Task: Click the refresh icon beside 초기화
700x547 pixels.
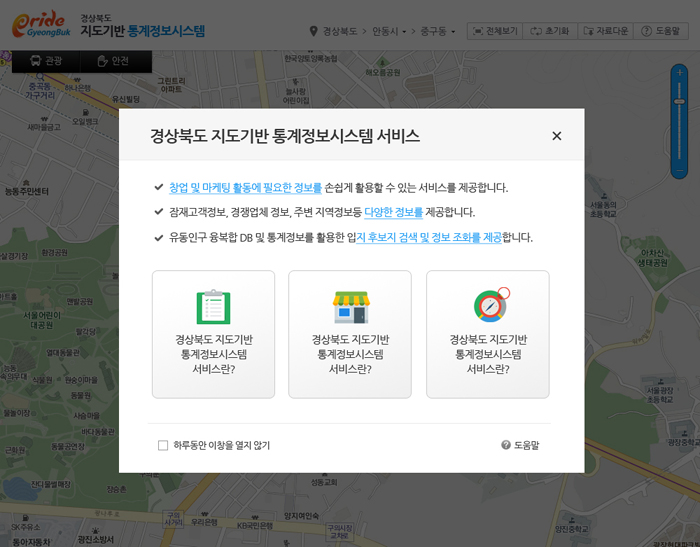Action: pos(536,31)
